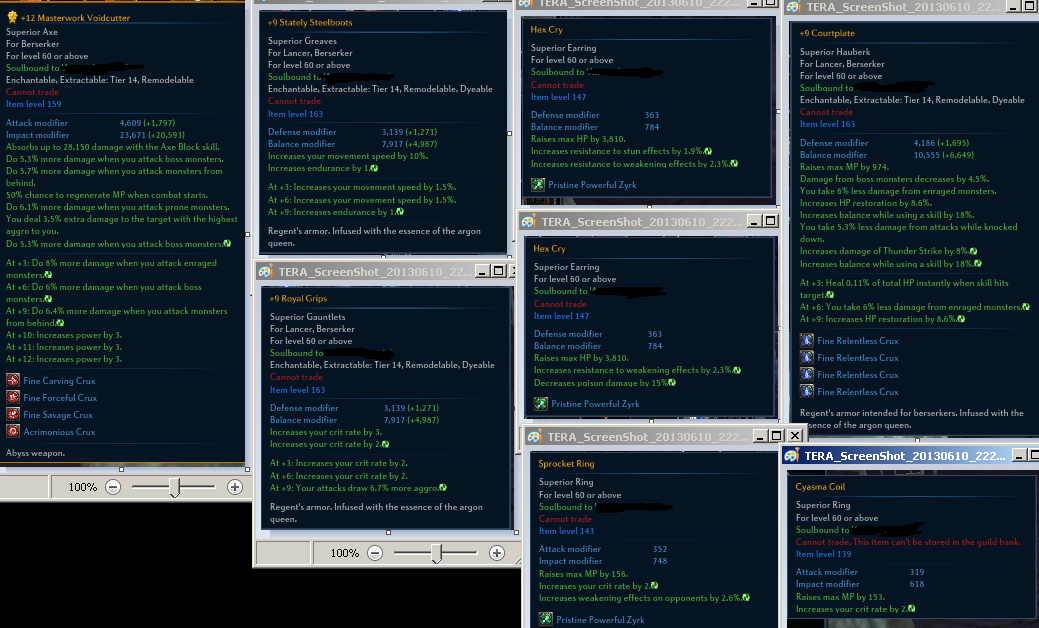Click the Fine Savage Crux icon

[x=13, y=415]
